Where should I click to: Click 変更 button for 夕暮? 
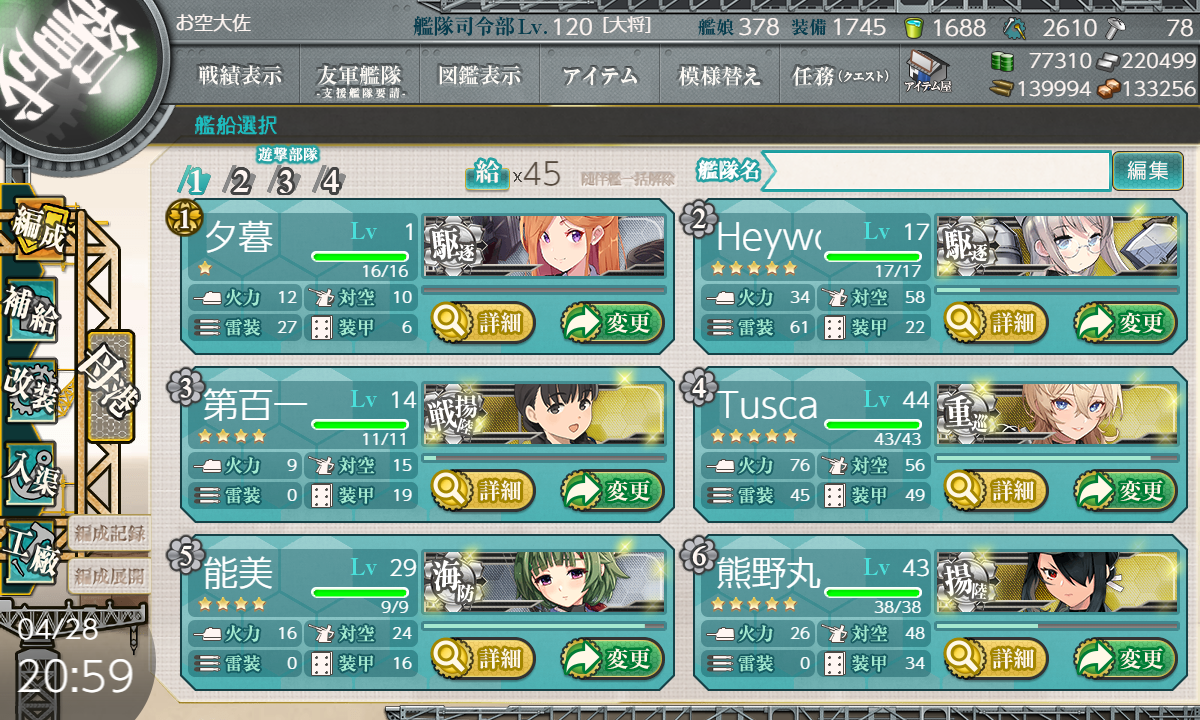click(612, 323)
